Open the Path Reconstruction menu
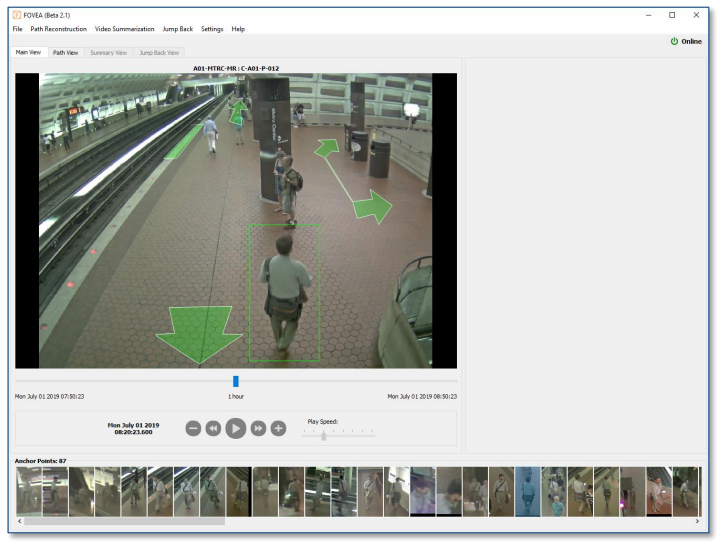This screenshot has width=718, height=542. coord(59,29)
